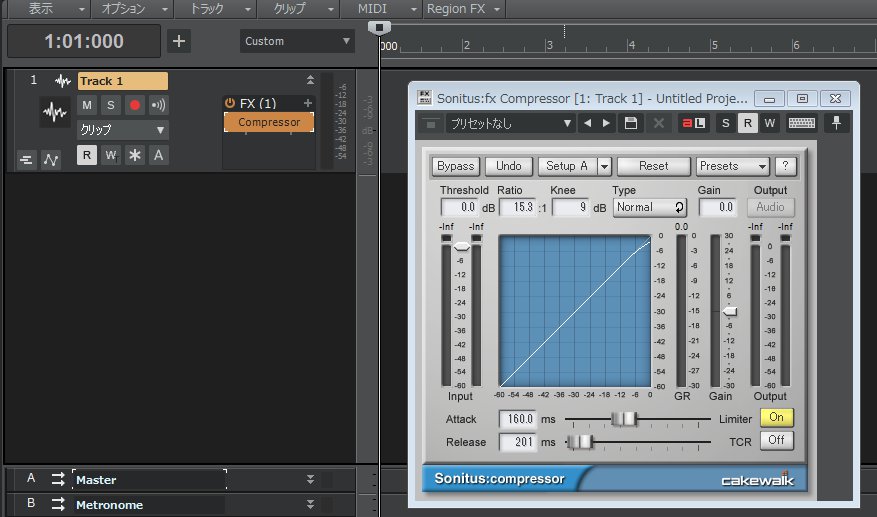Change compressor Type Normal selector
Image resolution: width=877 pixels, height=517 pixels.
pyautogui.click(x=650, y=207)
